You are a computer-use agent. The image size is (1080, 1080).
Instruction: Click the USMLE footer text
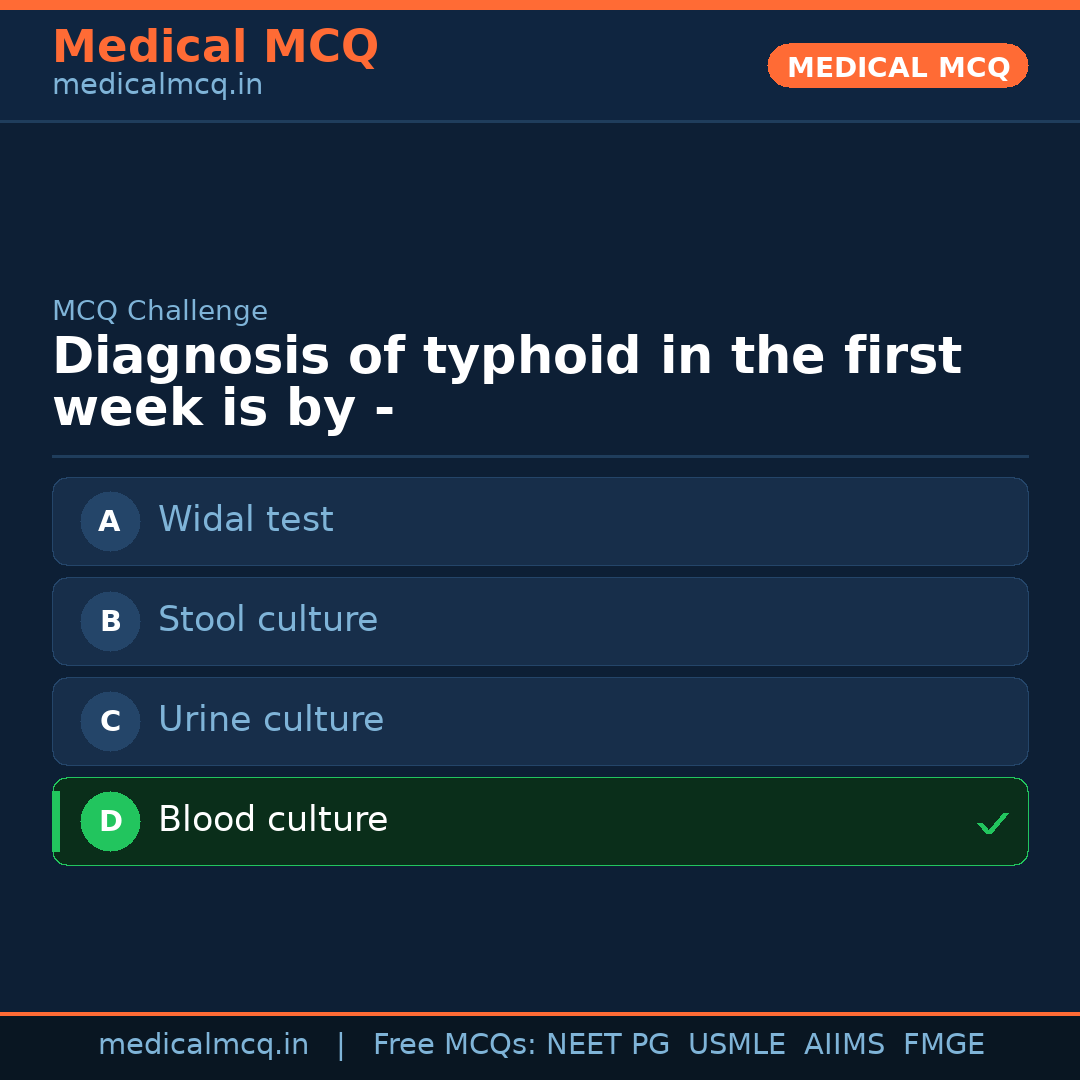(737, 1044)
